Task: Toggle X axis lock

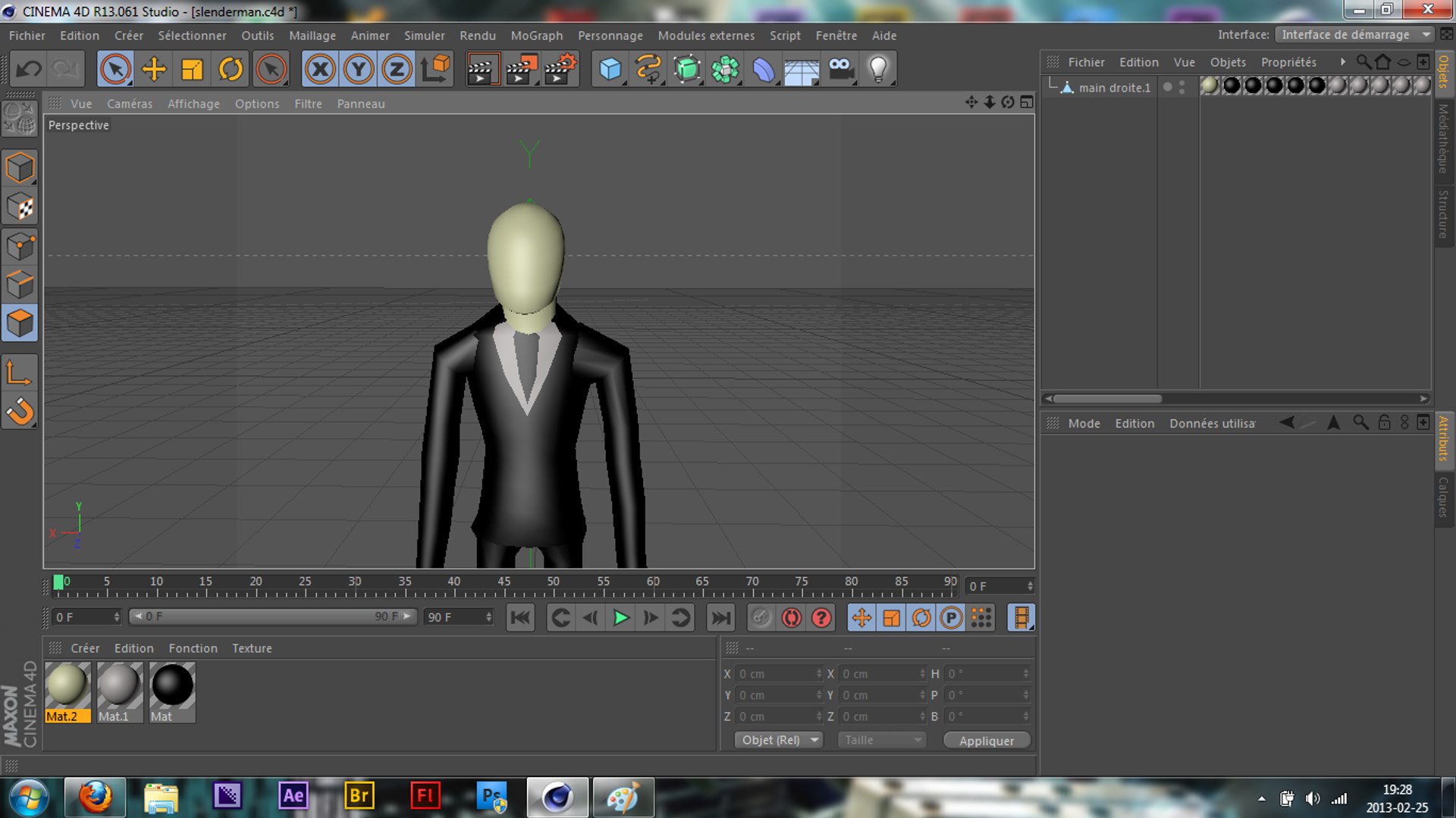Action: pyautogui.click(x=320, y=70)
